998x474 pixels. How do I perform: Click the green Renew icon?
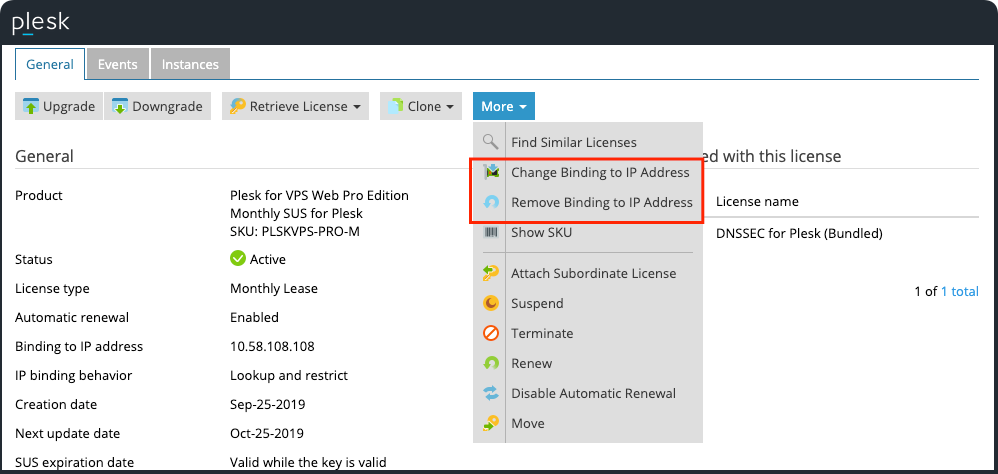tap(490, 363)
